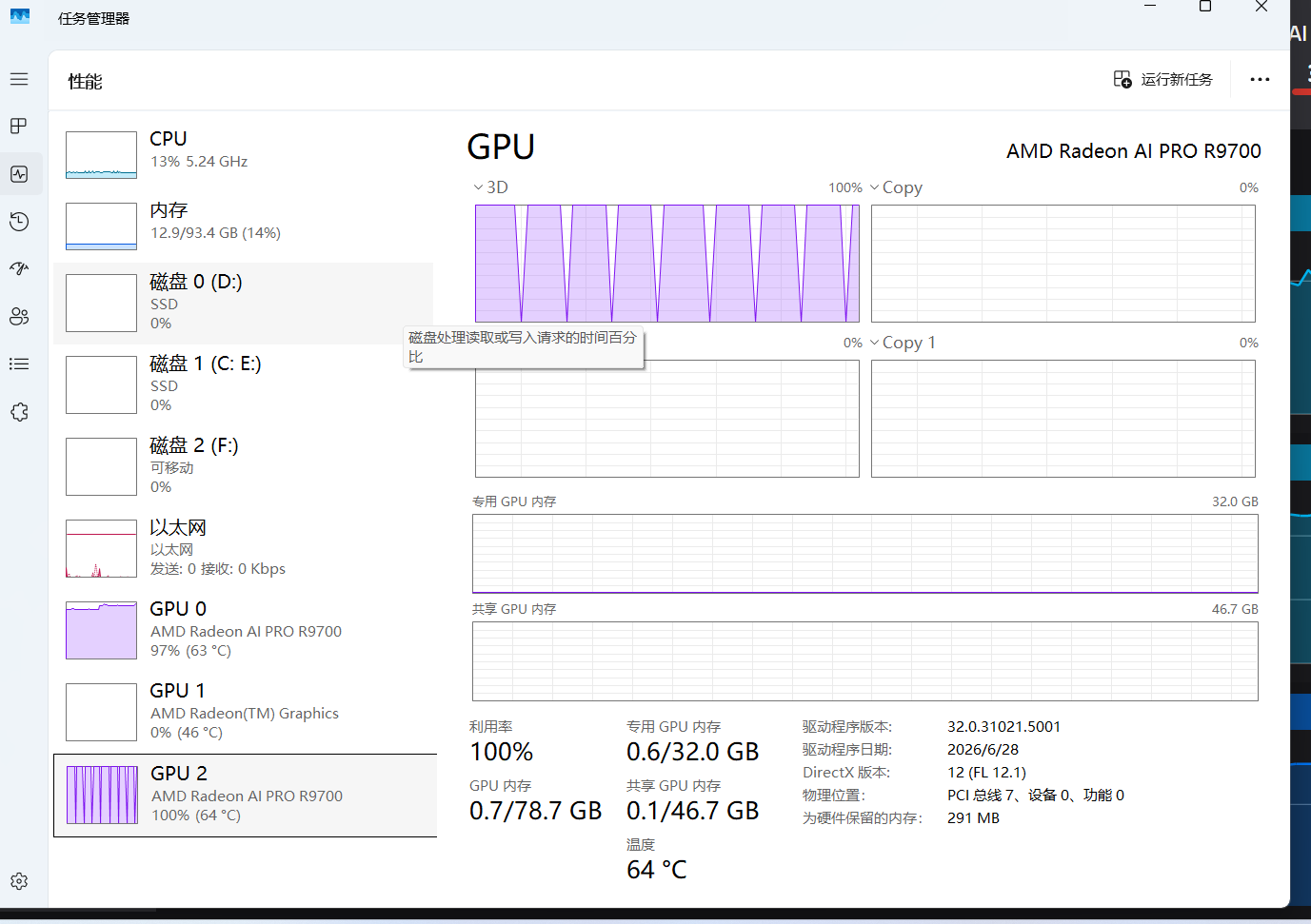Screen dimensions: 1311x924
Task: Select 磁盘 1 (C: E:) entry
Action: [244, 384]
